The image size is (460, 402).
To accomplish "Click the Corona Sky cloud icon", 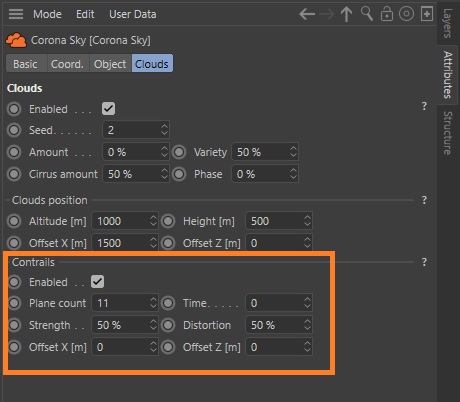I will (16, 40).
